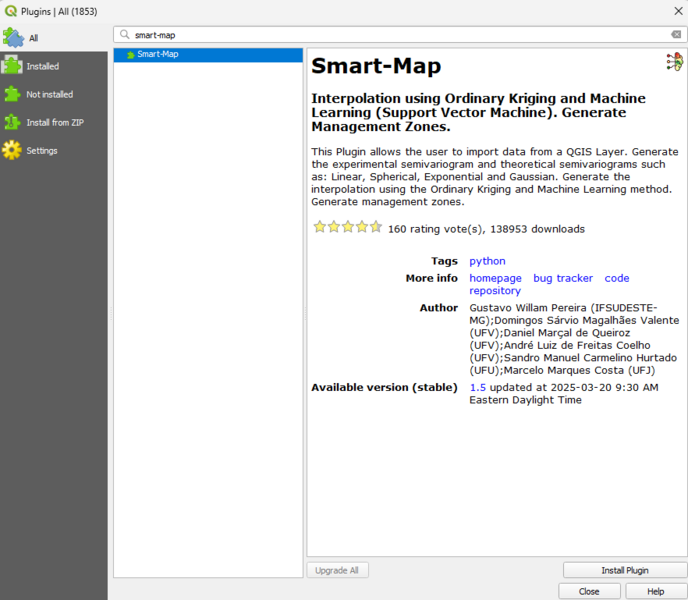688x600 pixels.
Task: Click the Smart-Map plugin logo icon
Action: pos(674,63)
